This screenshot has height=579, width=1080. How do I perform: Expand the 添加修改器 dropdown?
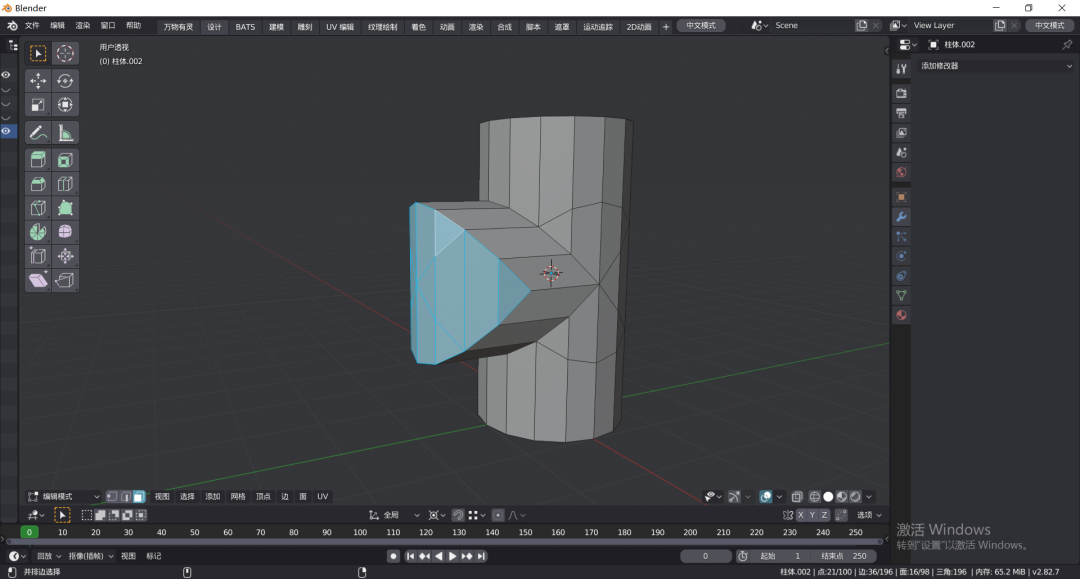(995, 66)
